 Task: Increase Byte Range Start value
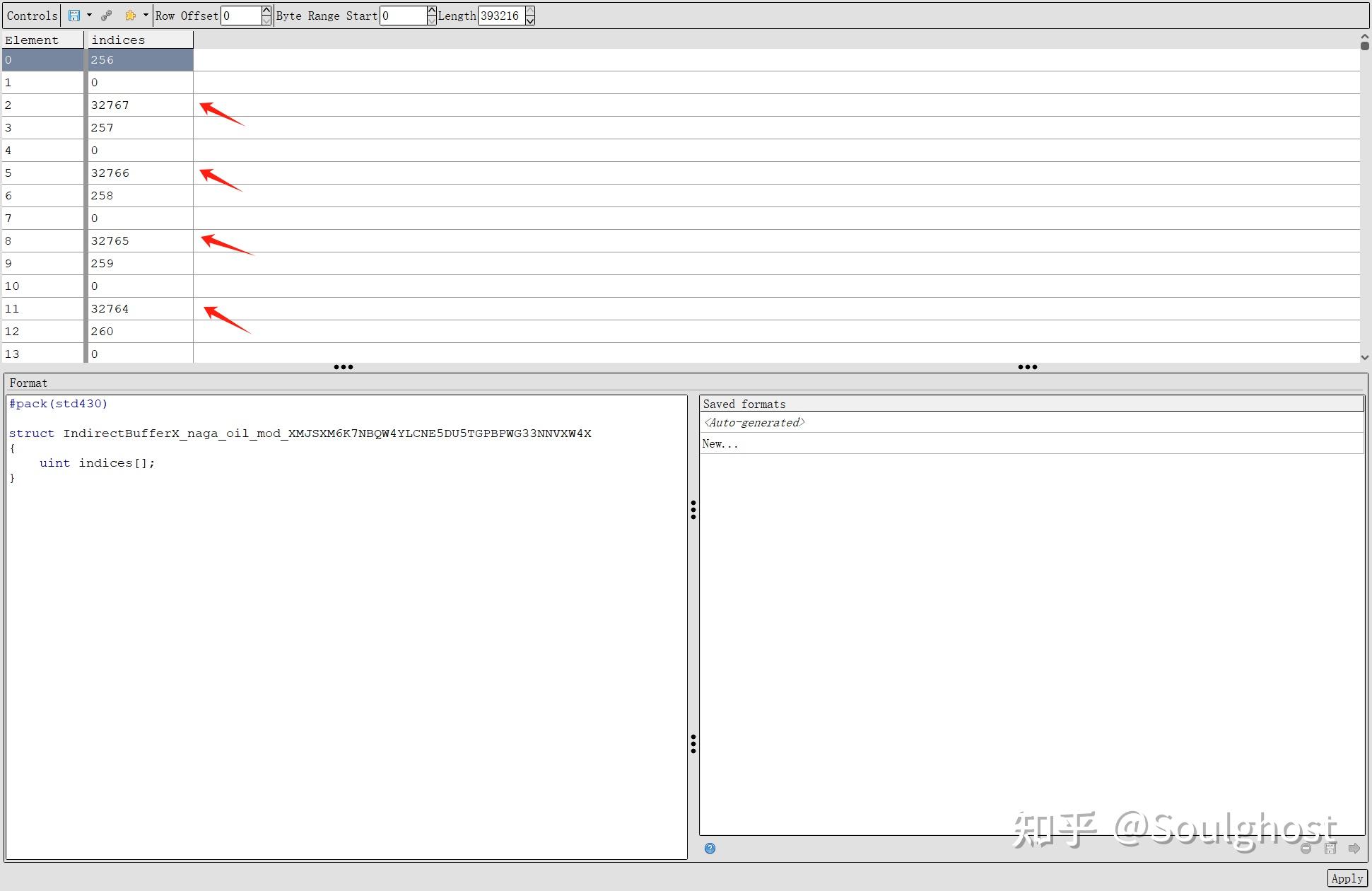[431, 11]
